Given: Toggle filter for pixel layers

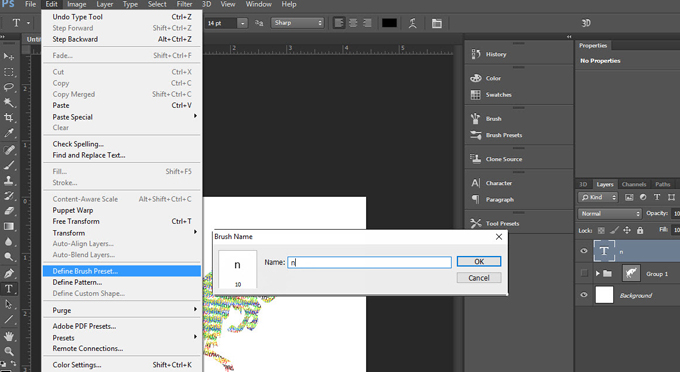Looking at the screenshot, I should pos(629,197).
